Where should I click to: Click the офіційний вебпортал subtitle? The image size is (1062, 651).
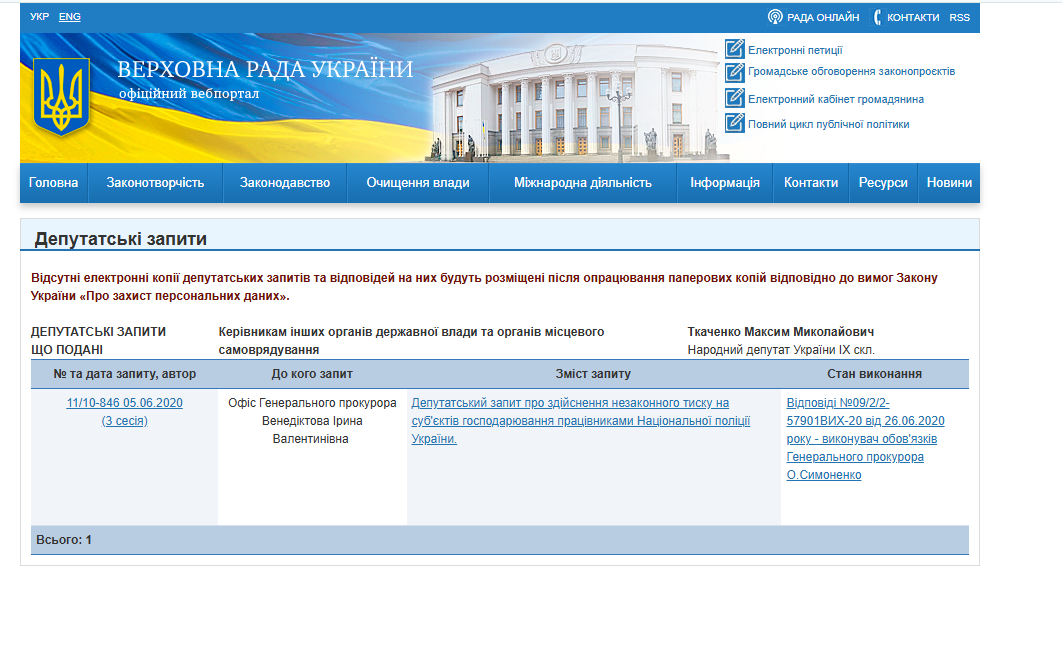point(189,93)
